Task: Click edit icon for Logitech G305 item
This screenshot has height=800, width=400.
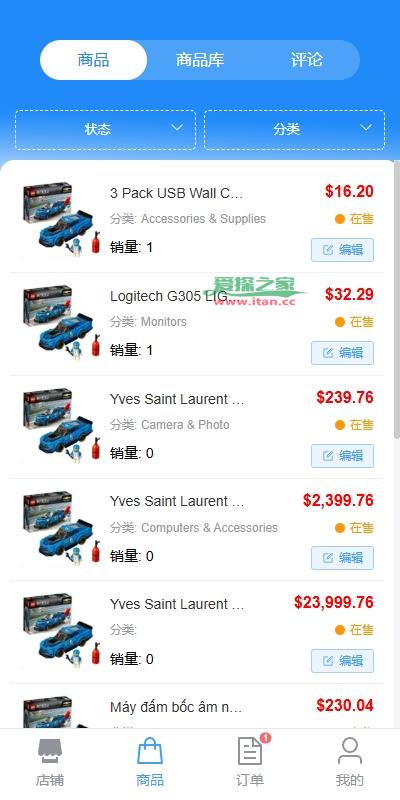Action: [328, 353]
